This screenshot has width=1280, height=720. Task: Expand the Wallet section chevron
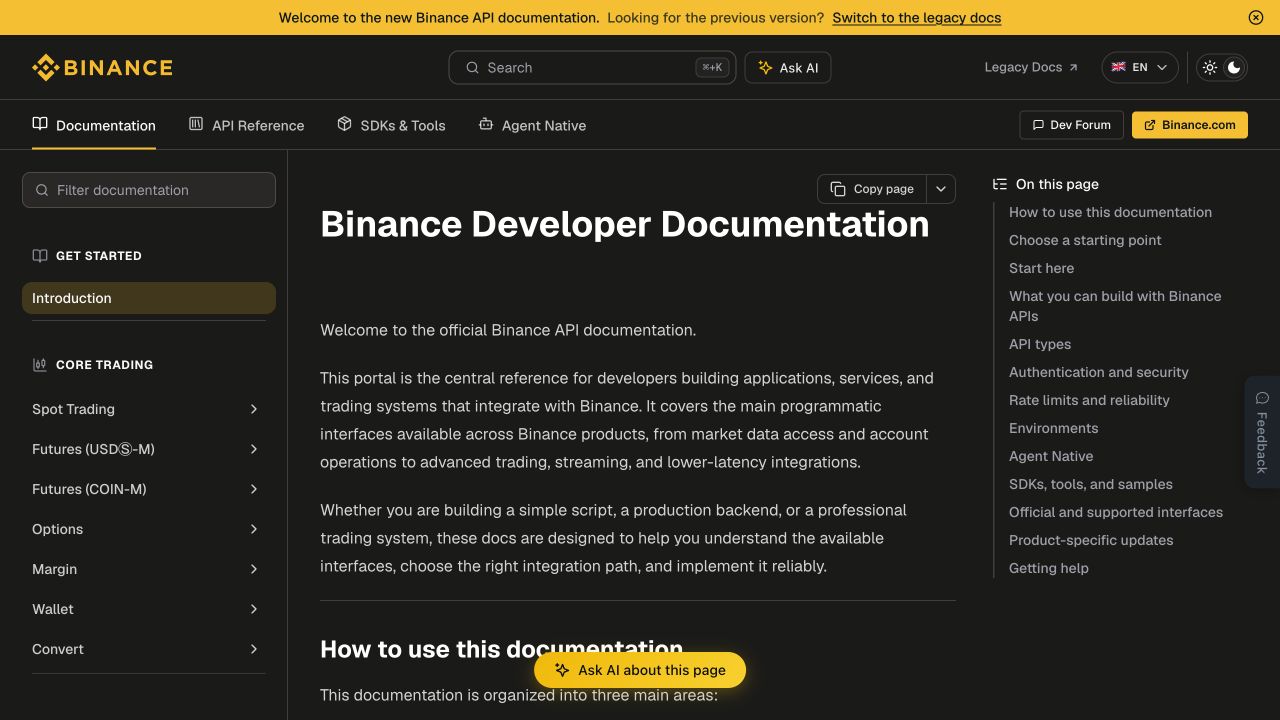254,609
